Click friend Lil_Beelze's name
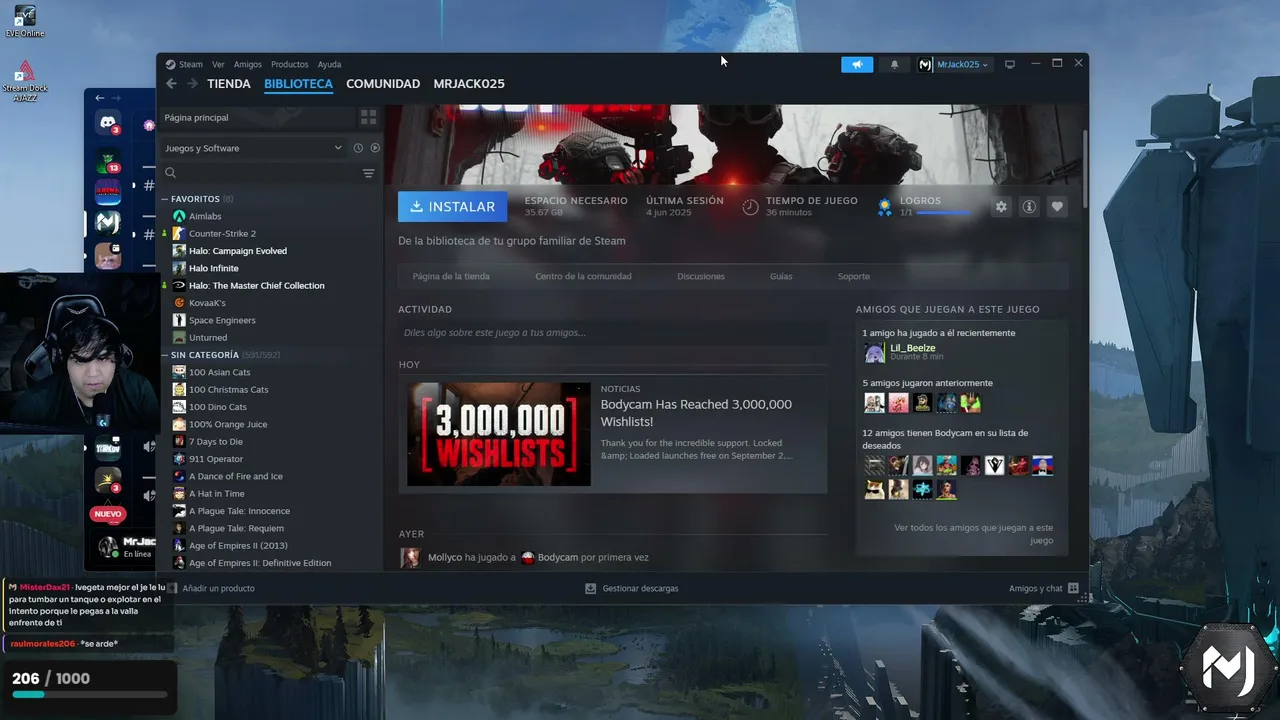 click(x=913, y=348)
